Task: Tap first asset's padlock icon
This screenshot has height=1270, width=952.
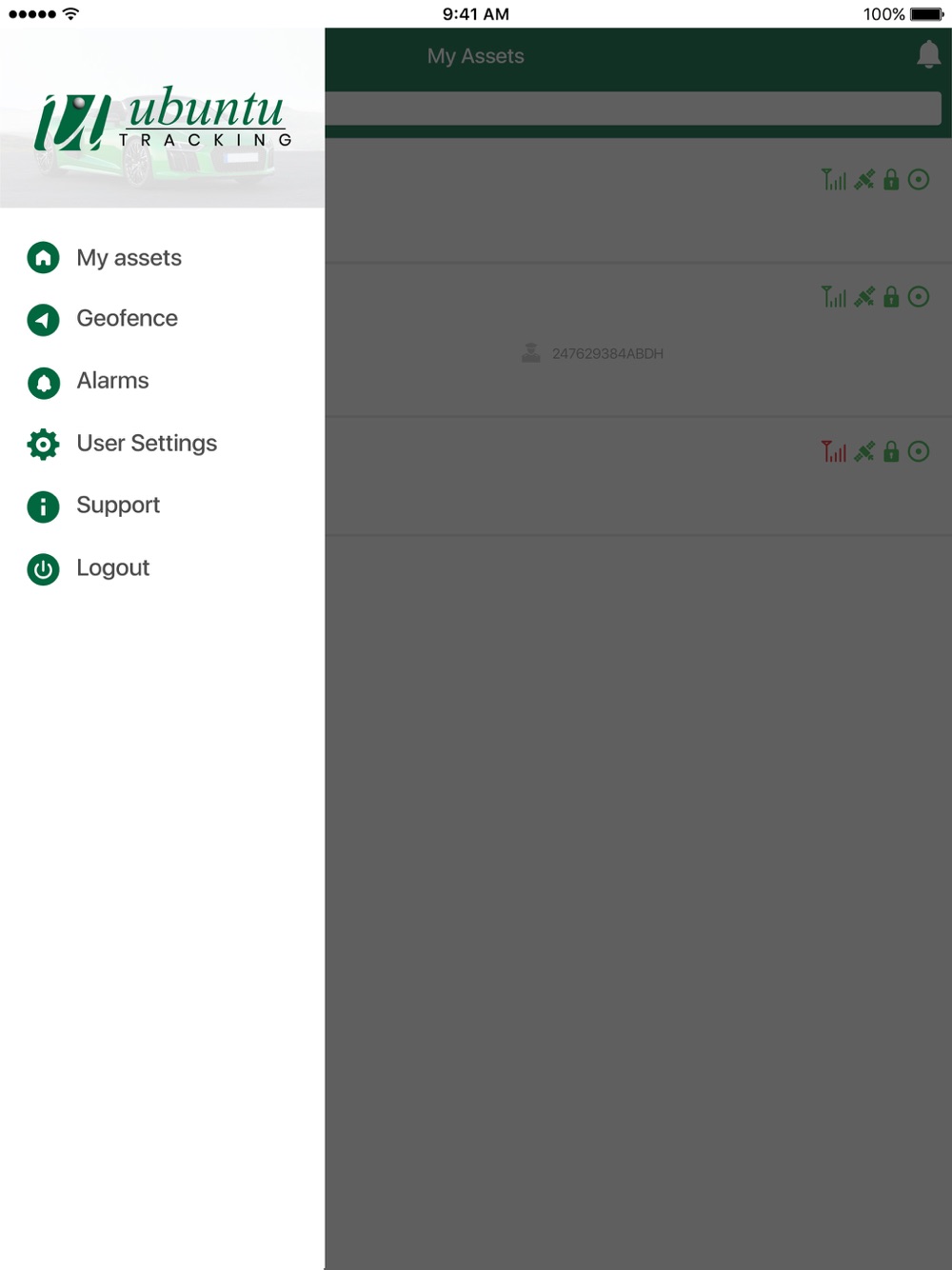Action: click(x=891, y=179)
